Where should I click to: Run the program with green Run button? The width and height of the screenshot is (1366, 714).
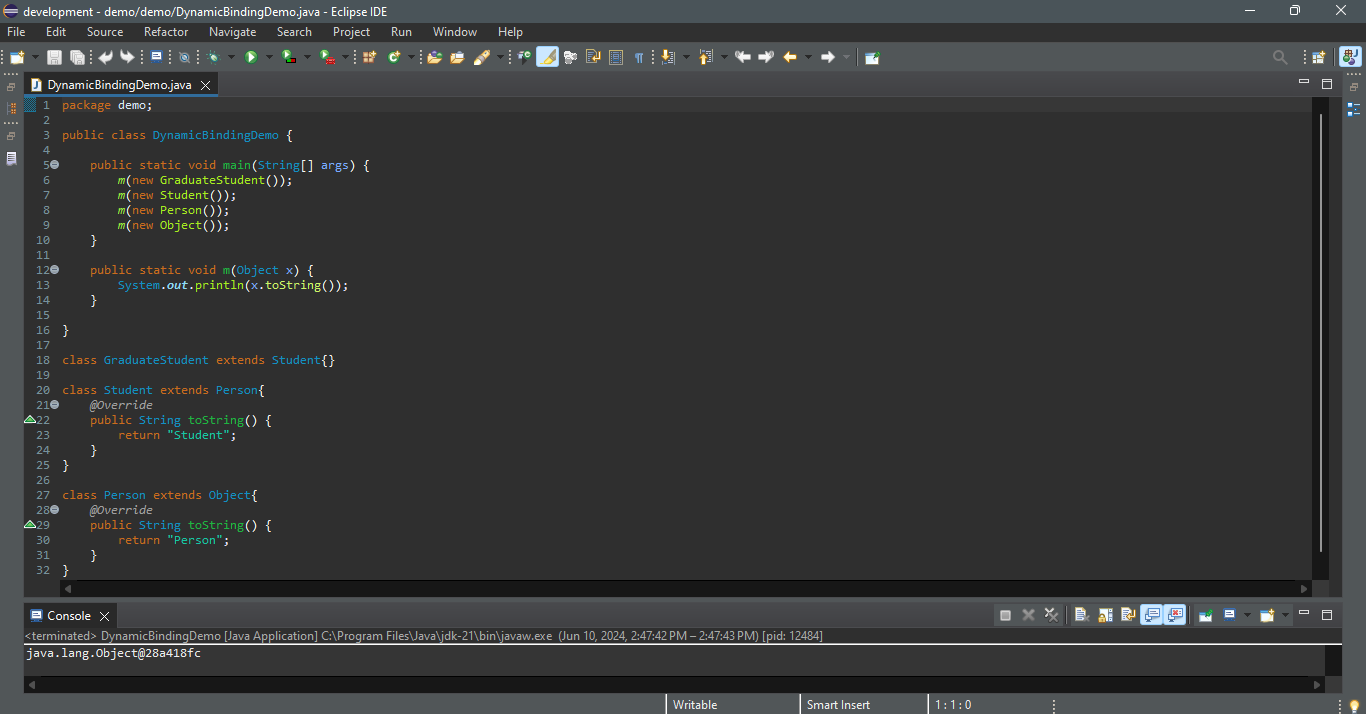pos(251,58)
